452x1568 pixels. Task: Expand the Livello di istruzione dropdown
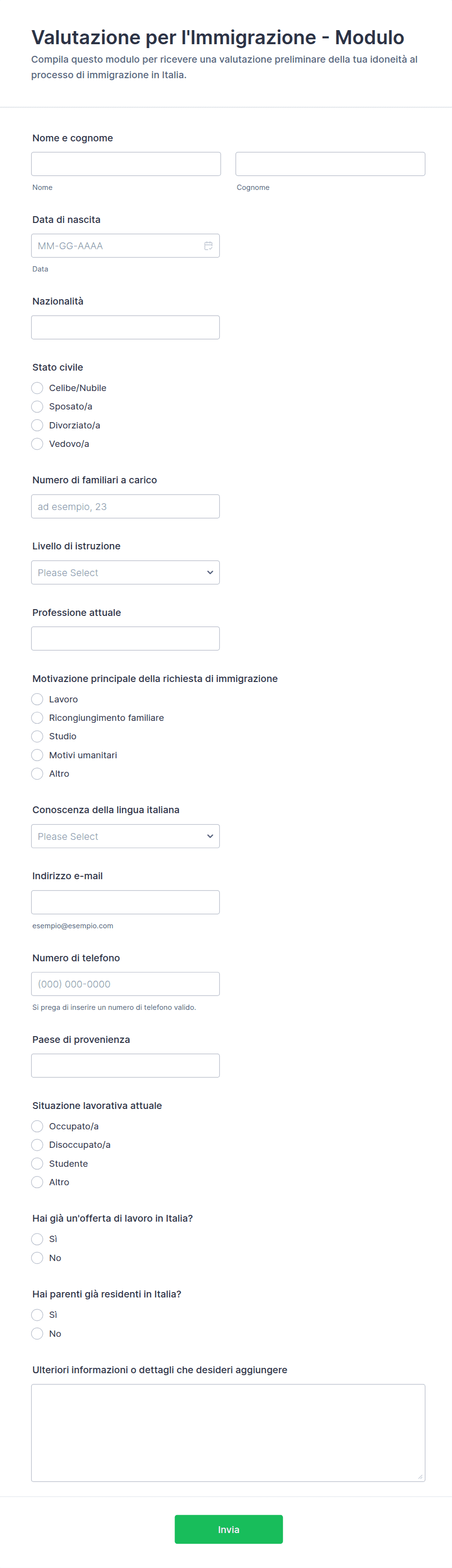click(x=125, y=573)
